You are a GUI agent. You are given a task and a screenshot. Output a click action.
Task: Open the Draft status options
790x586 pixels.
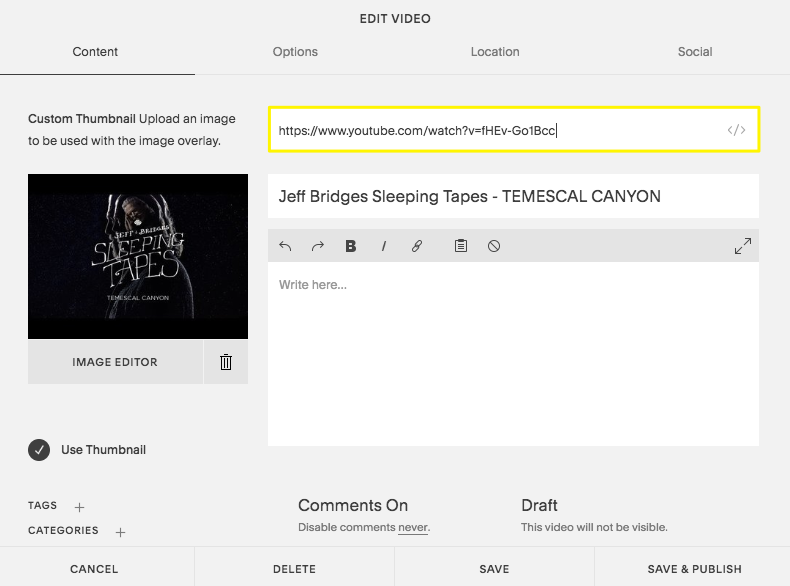pos(539,505)
